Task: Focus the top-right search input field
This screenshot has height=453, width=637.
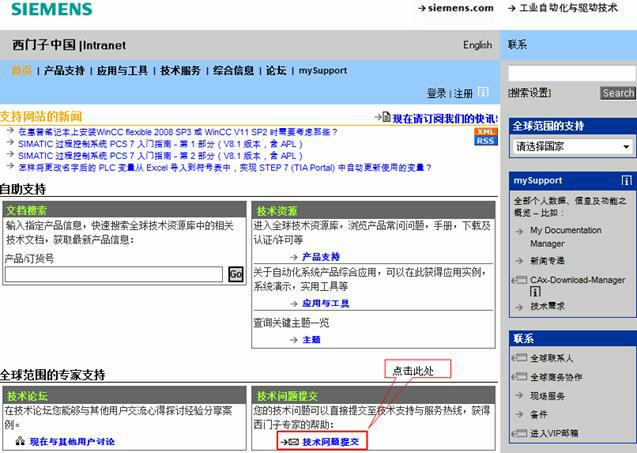Action: tap(571, 73)
